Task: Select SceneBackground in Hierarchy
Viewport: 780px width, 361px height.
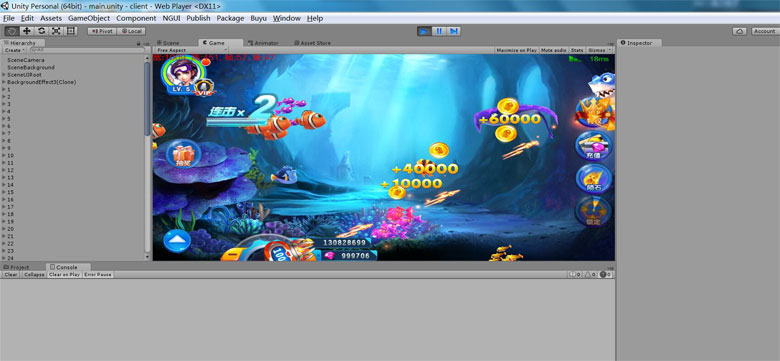Action: click(31, 67)
